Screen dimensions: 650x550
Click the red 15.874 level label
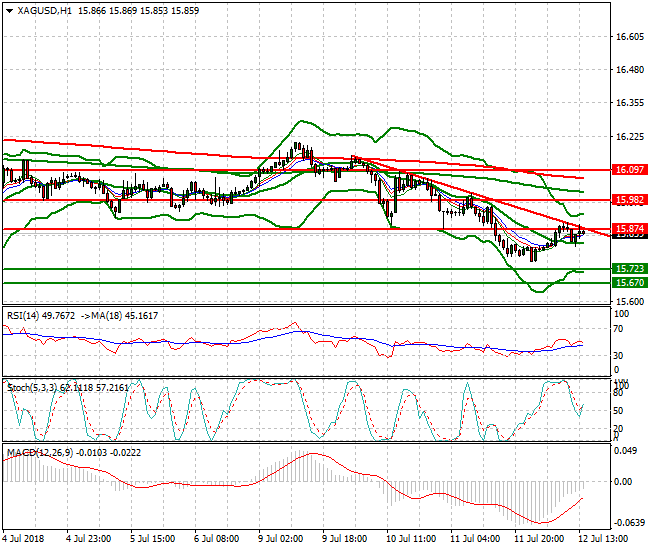pyautogui.click(x=628, y=229)
